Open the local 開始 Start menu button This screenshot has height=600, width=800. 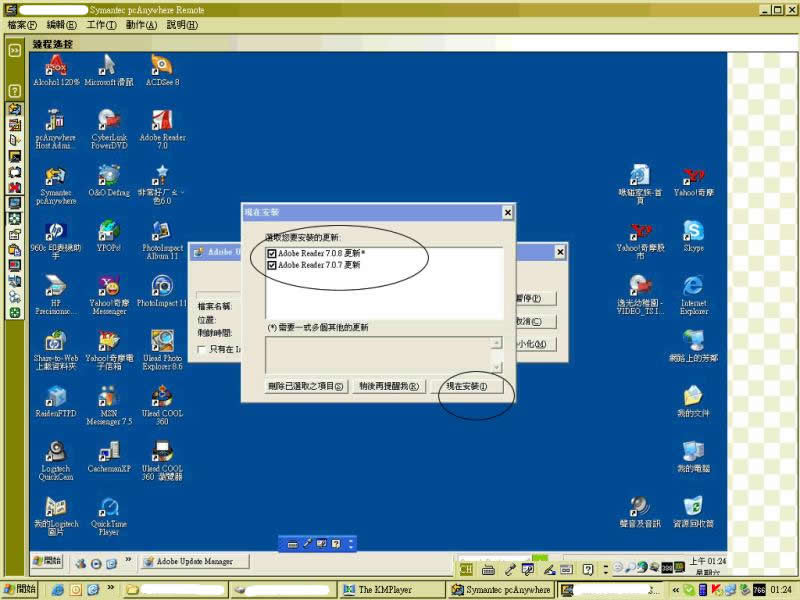[x=20, y=589]
